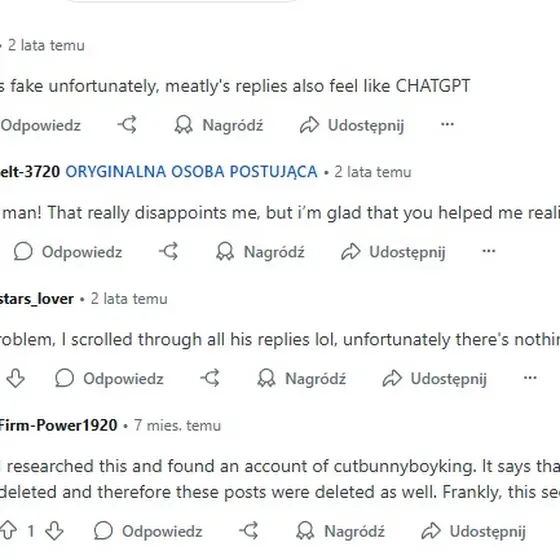Image resolution: width=560 pixels, height=560 pixels.
Task: Share original poster's comment via Udostępnij
Action: coord(393,251)
